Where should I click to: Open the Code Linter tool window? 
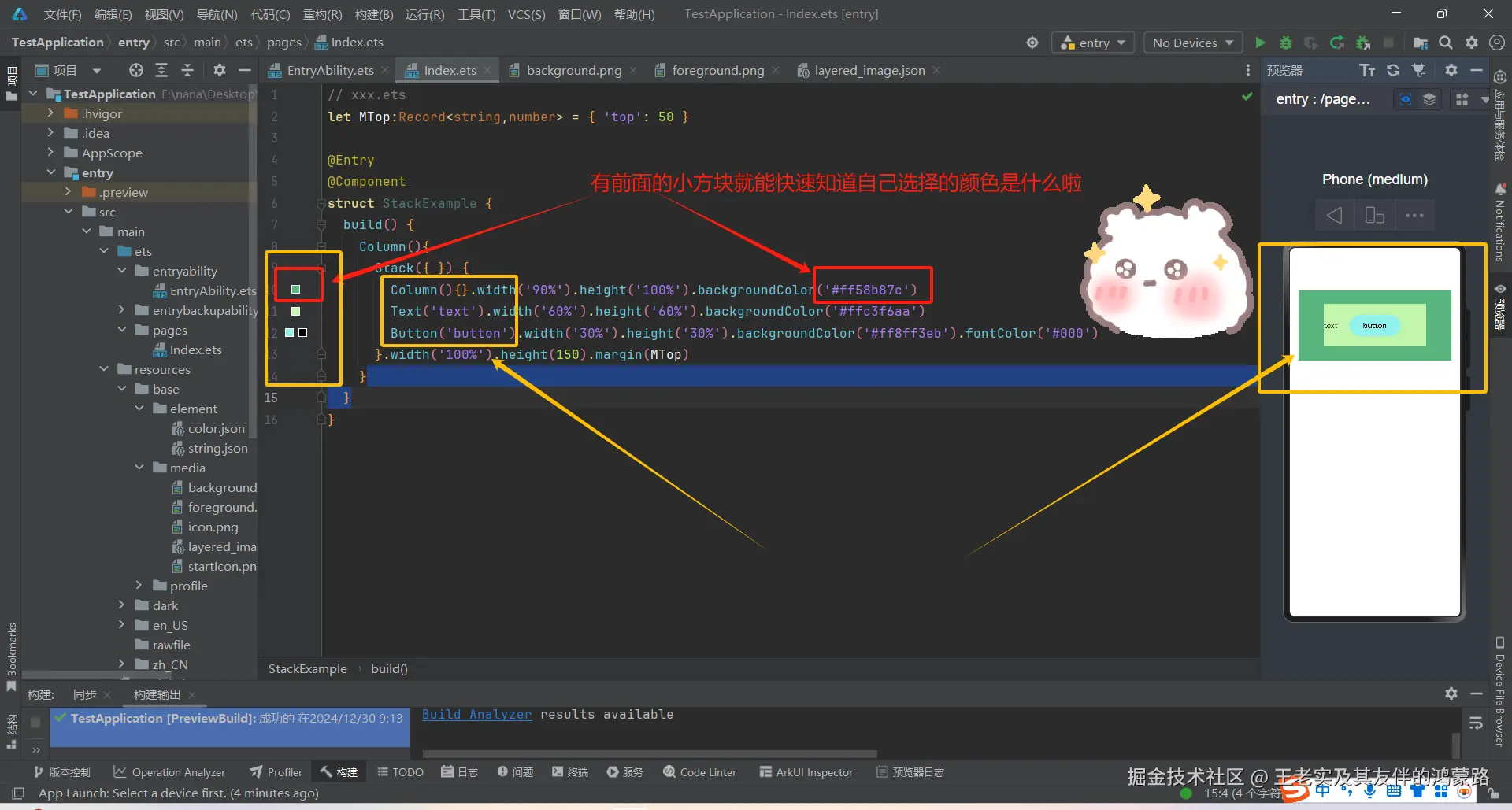pyautogui.click(x=699, y=772)
